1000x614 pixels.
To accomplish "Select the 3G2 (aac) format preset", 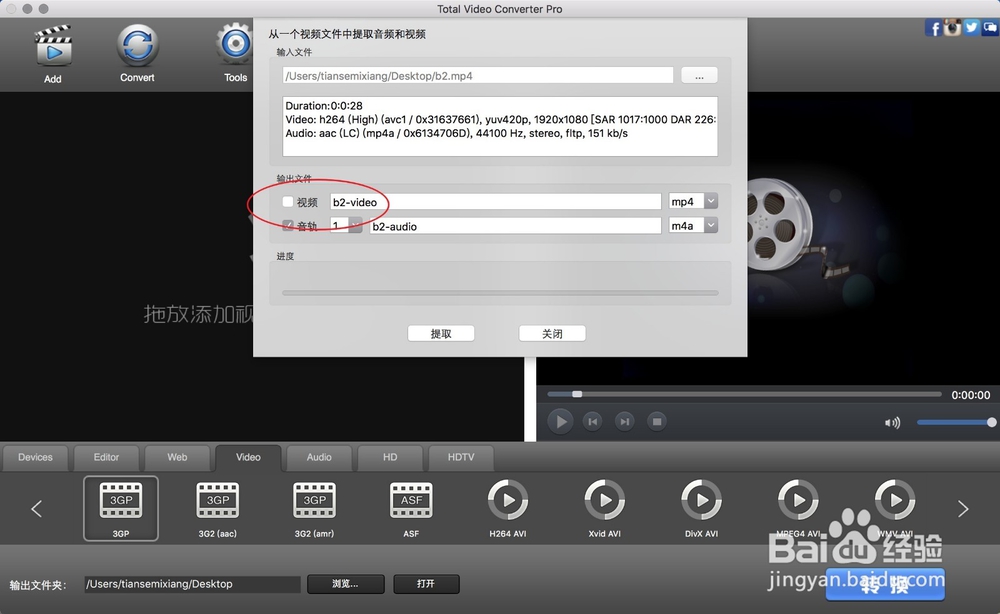I will click(x=217, y=508).
